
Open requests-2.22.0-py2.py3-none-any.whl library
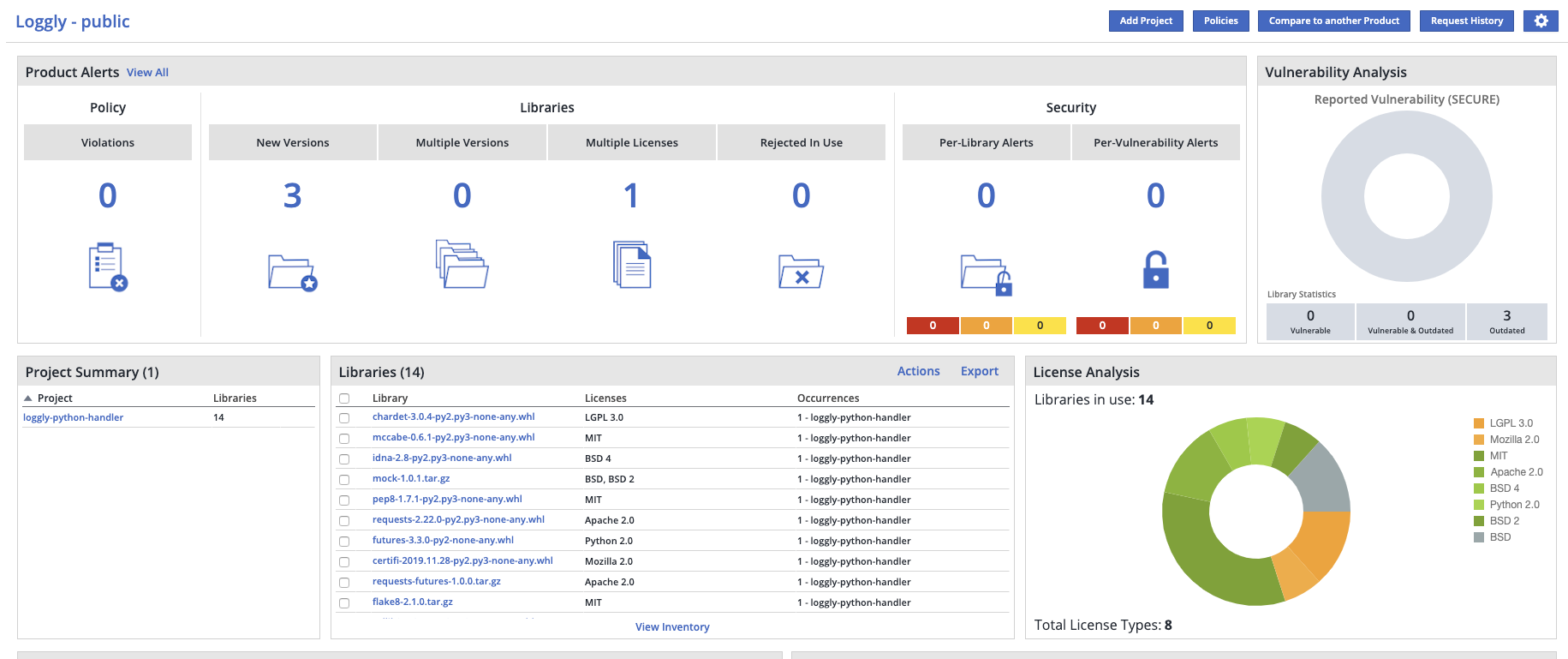458,519
